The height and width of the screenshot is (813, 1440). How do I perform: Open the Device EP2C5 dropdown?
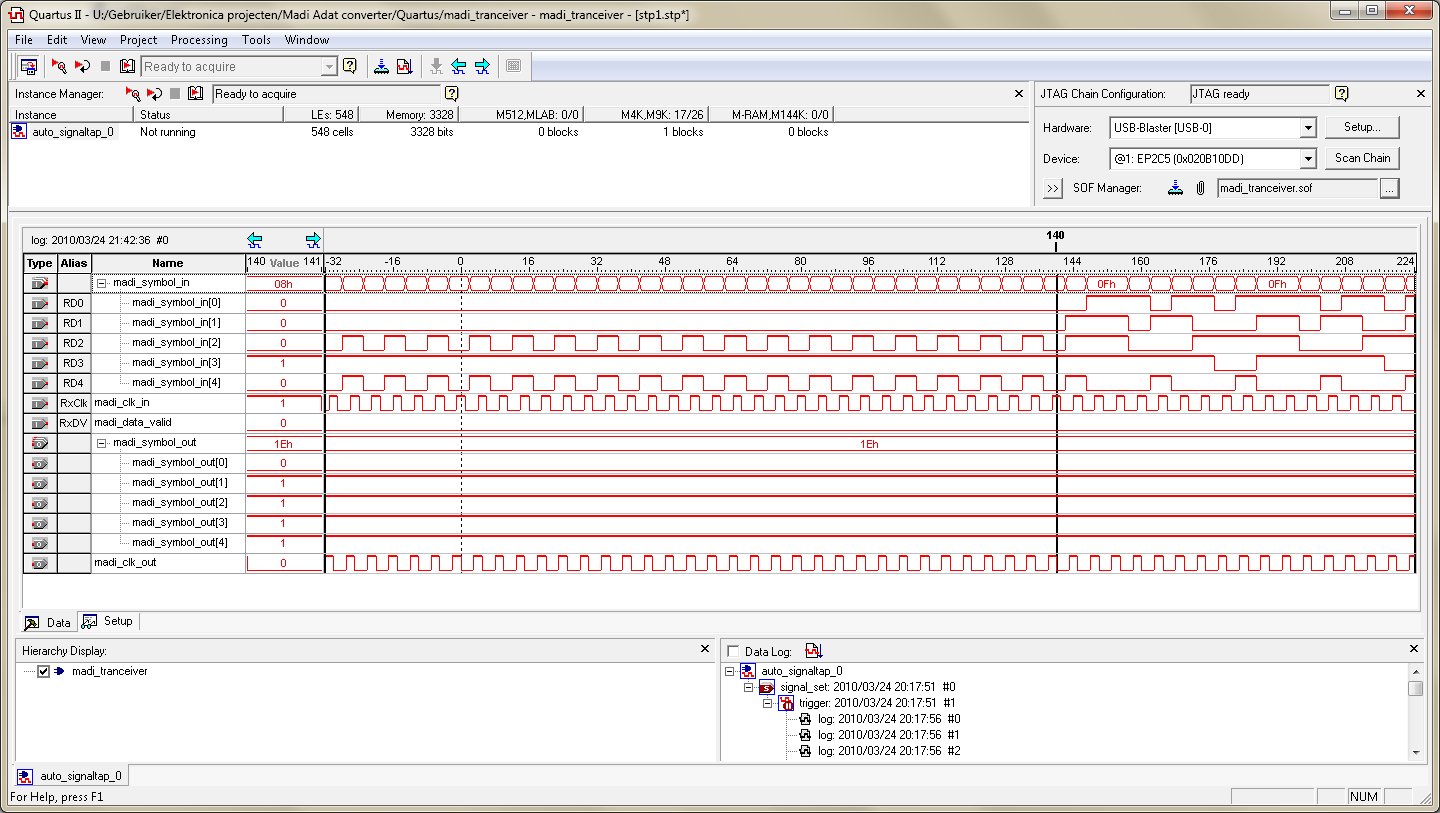tap(1307, 159)
